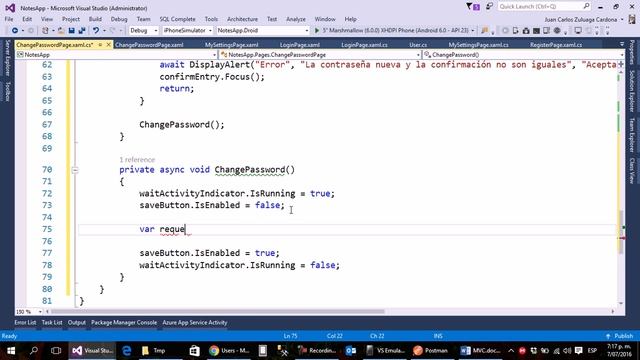Open Windows taskbar search

34,351
